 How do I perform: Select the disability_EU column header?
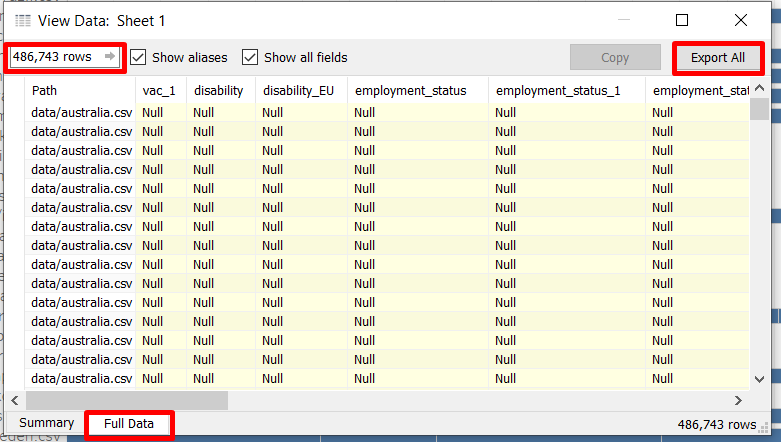[x=301, y=91]
